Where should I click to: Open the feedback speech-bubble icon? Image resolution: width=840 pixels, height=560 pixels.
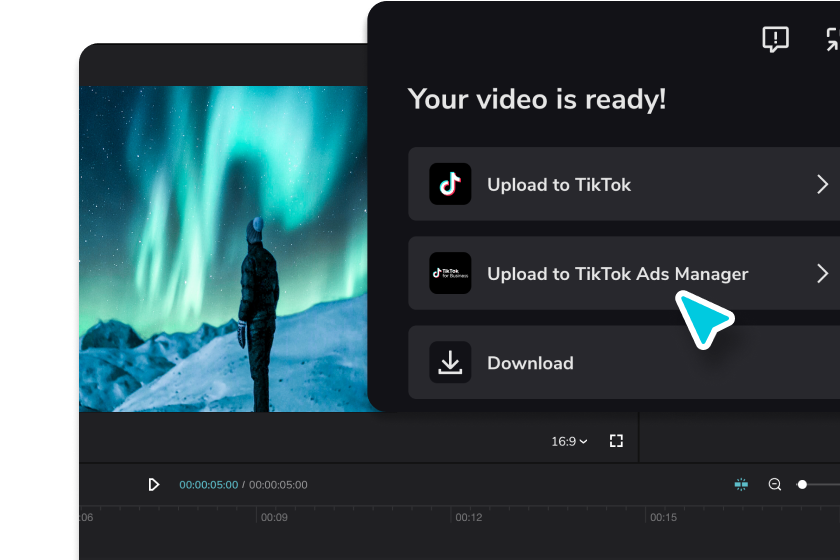click(x=775, y=39)
